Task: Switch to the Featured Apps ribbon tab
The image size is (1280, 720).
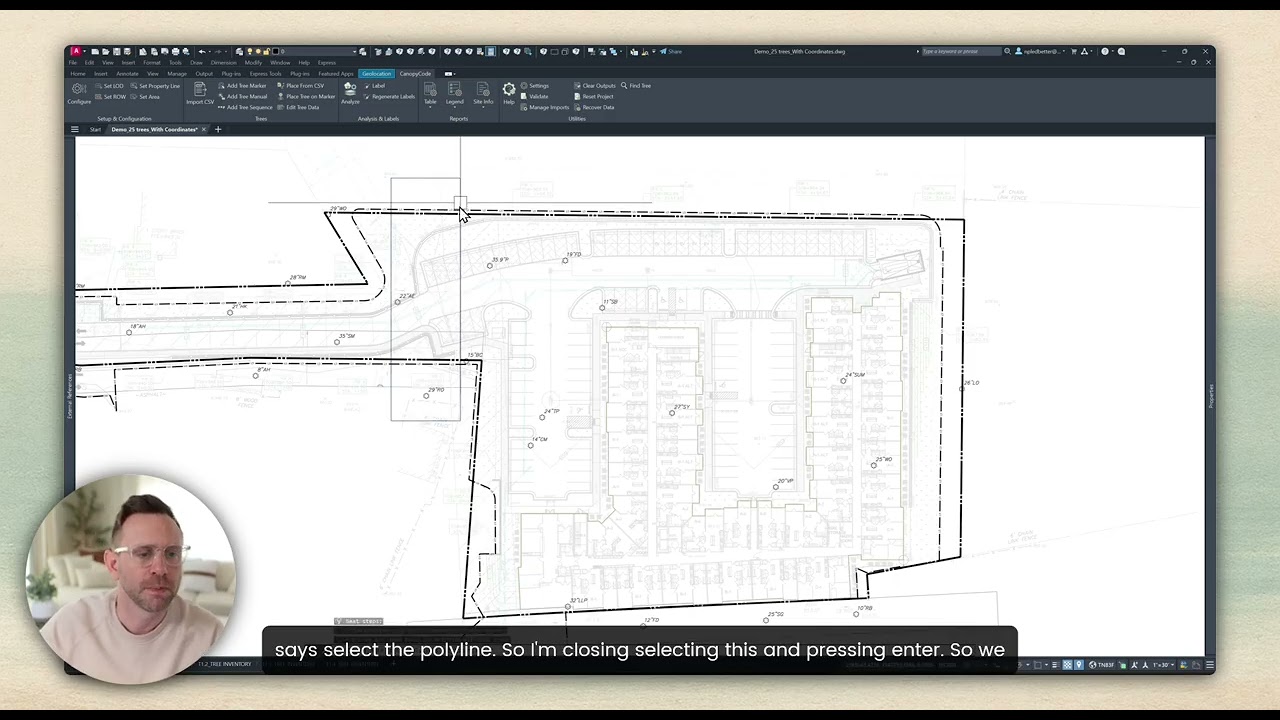Action: tap(336, 73)
